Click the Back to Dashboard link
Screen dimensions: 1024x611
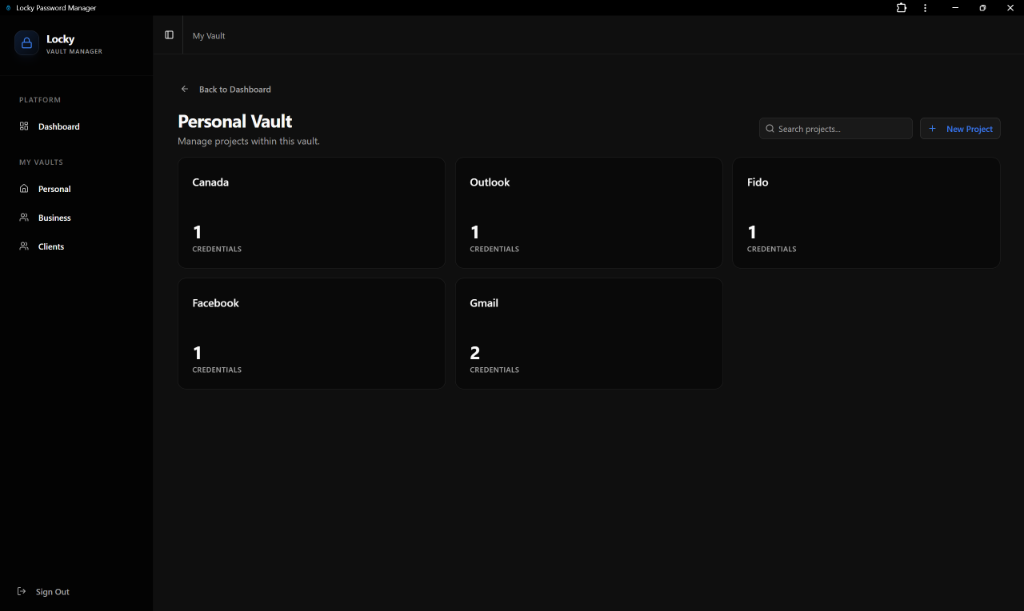point(234,89)
